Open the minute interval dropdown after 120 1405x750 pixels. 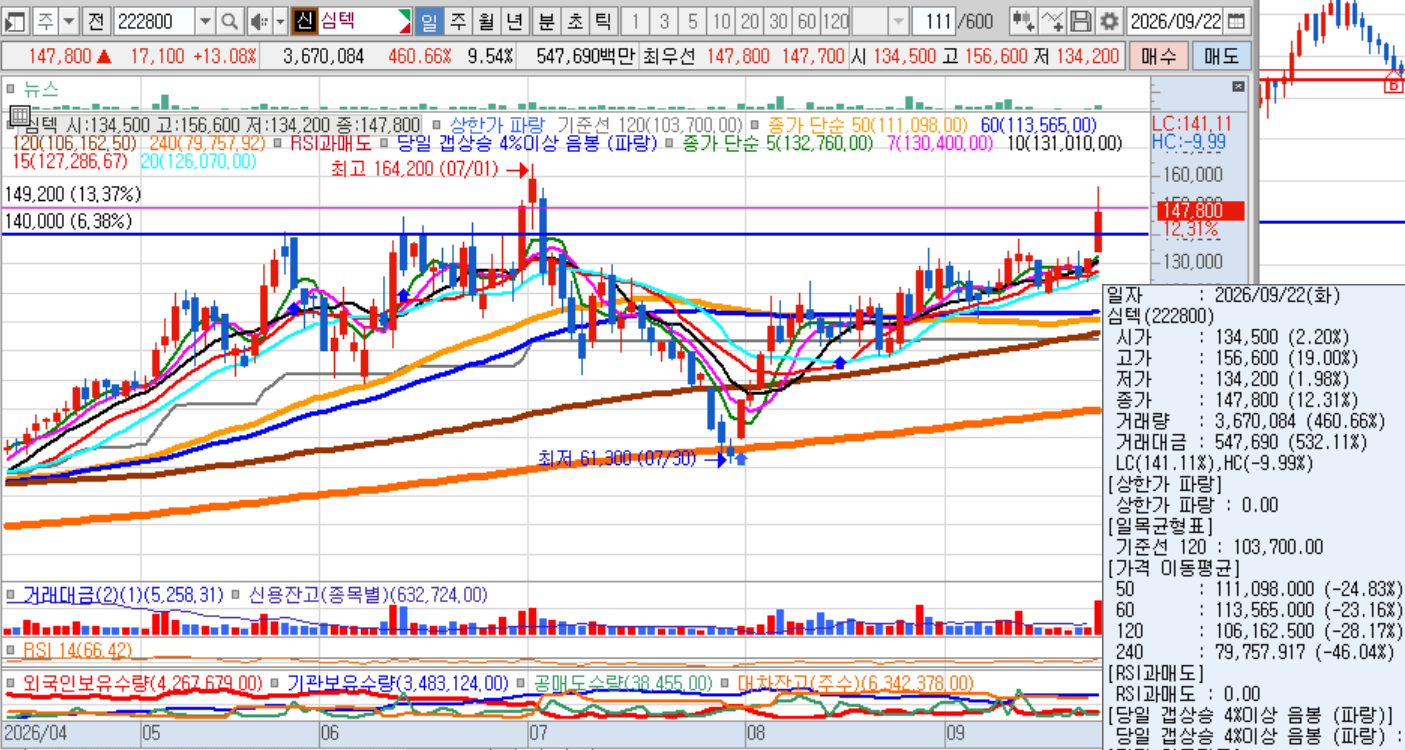pyautogui.click(x=898, y=20)
